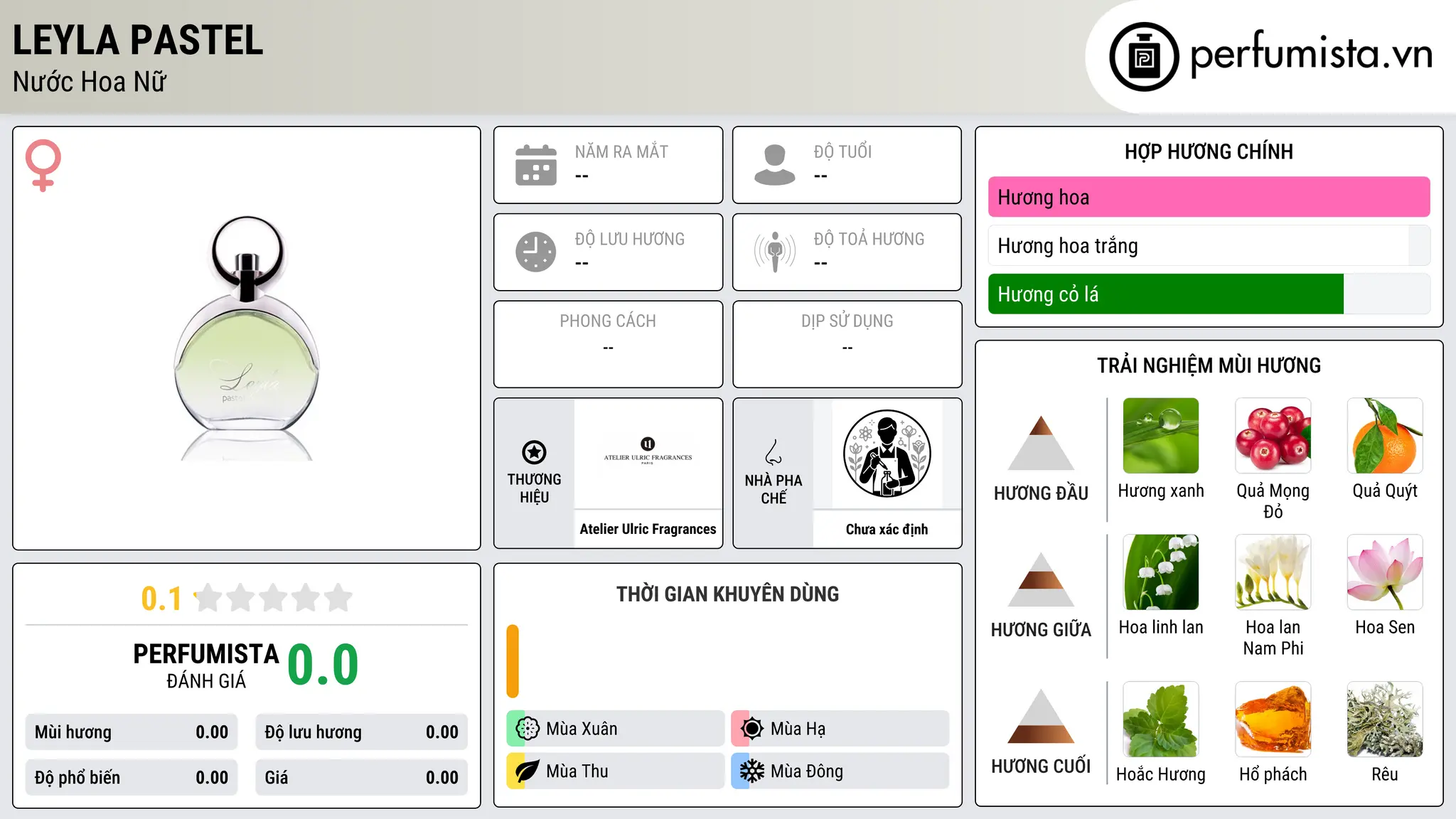Image resolution: width=1456 pixels, height=819 pixels.
Task: Click the orange 0.1 rating value
Action: pos(161,599)
